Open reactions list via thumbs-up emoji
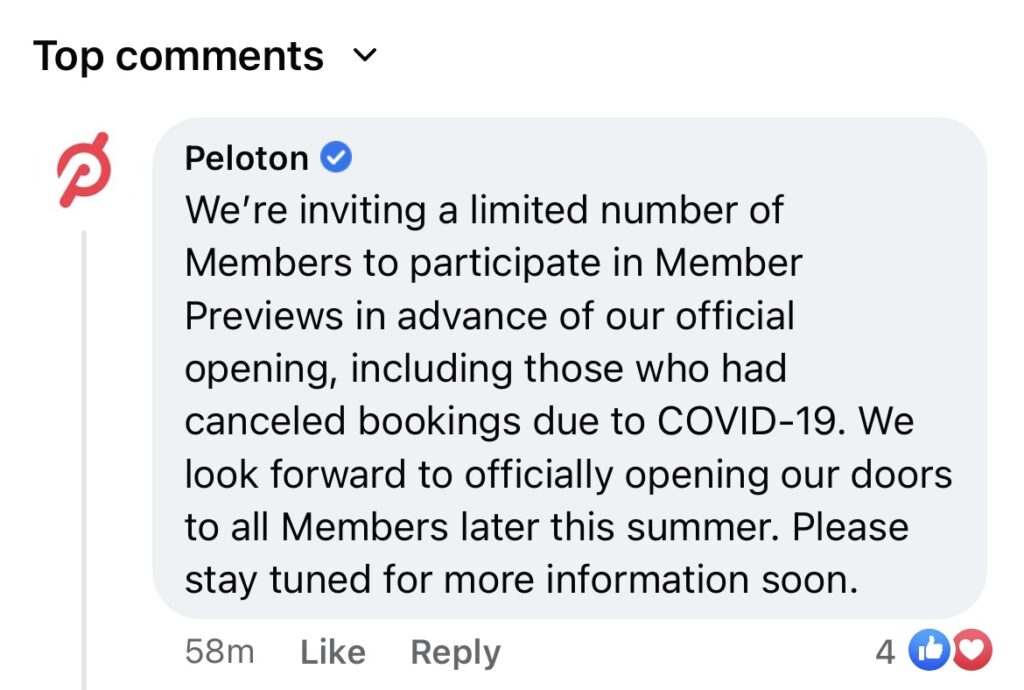Image resolution: width=1024 pixels, height=690 pixels. (x=930, y=650)
